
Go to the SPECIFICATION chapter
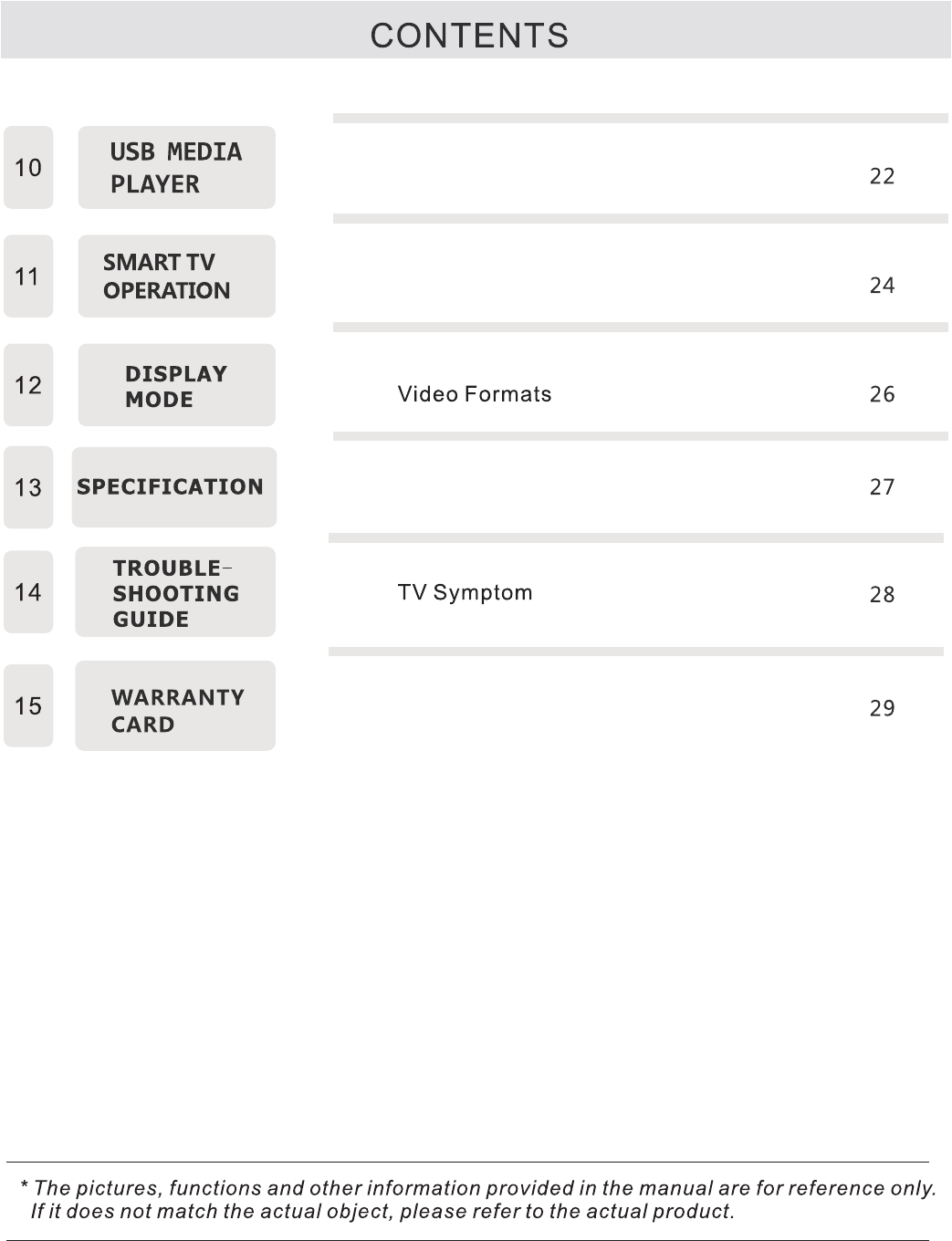pos(173,487)
